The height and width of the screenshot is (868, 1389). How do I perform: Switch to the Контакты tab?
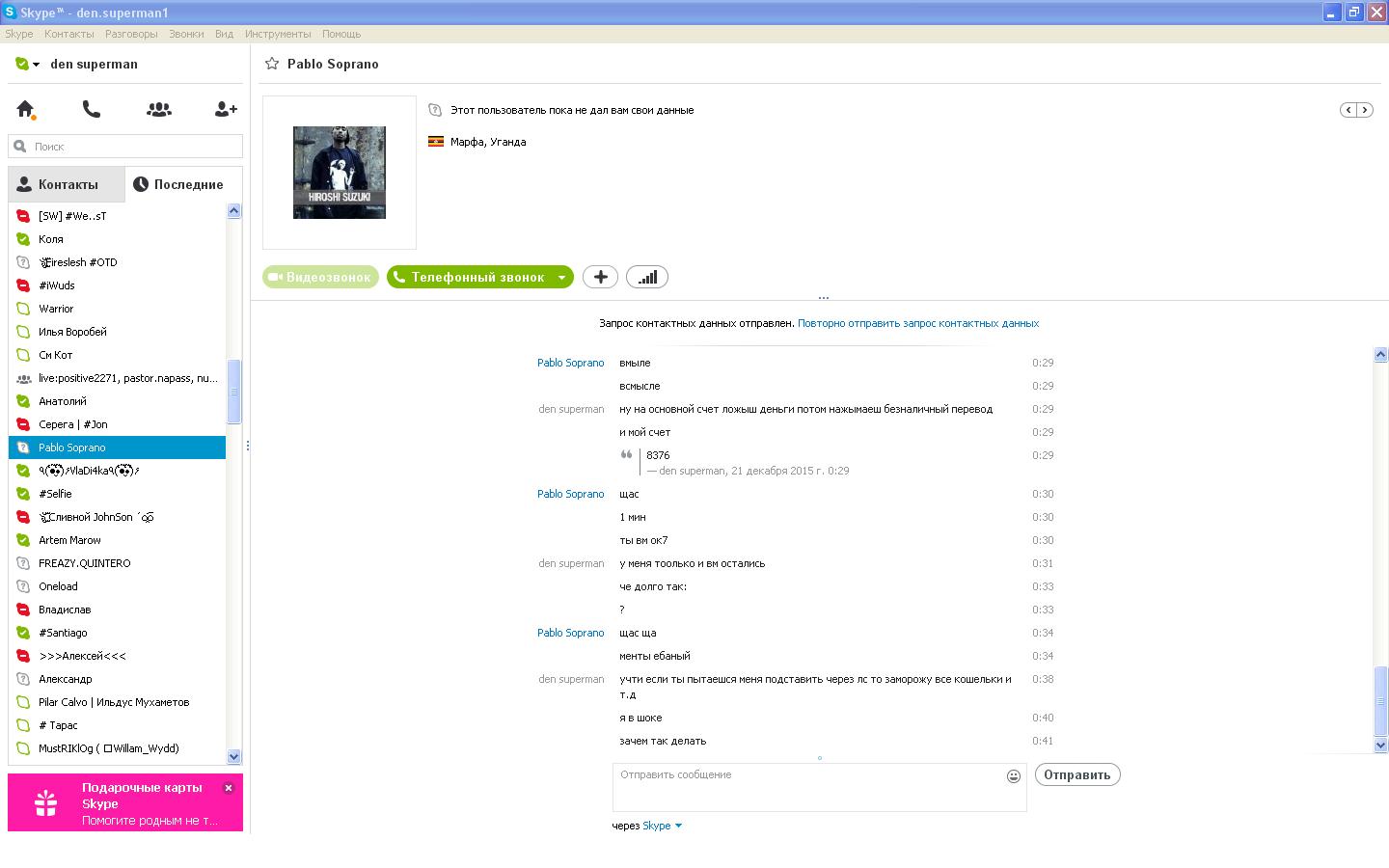coord(67,184)
